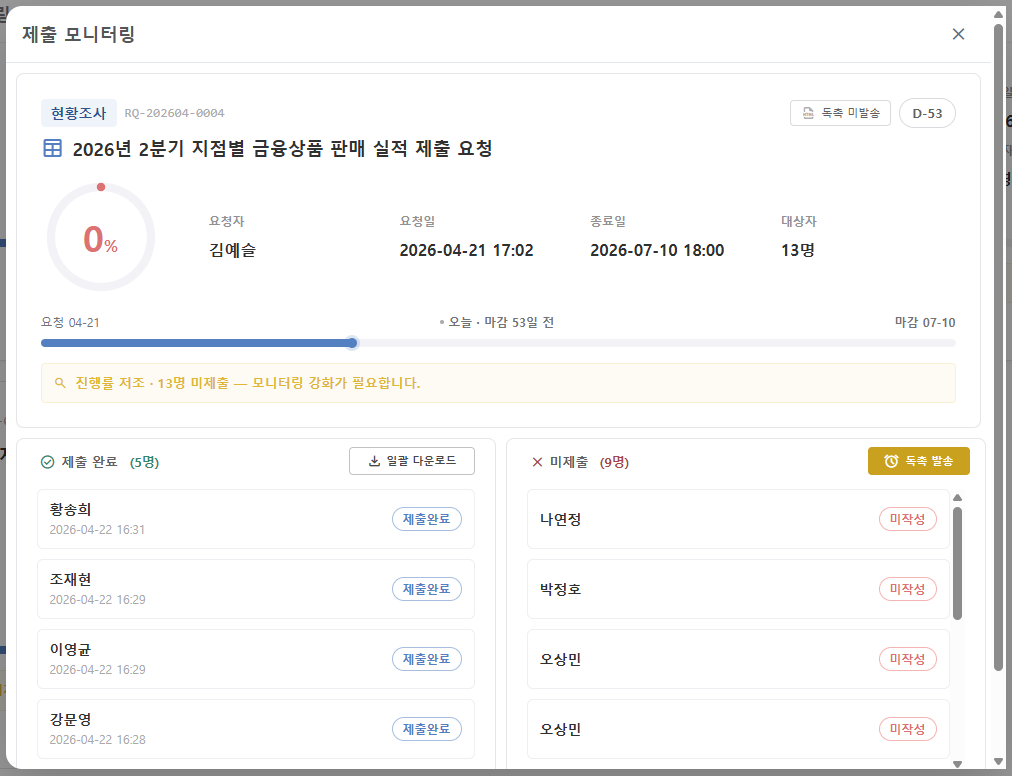Click the 제출완료 badge for 이영균
Screen dimensions: 1012x776
[427, 659]
